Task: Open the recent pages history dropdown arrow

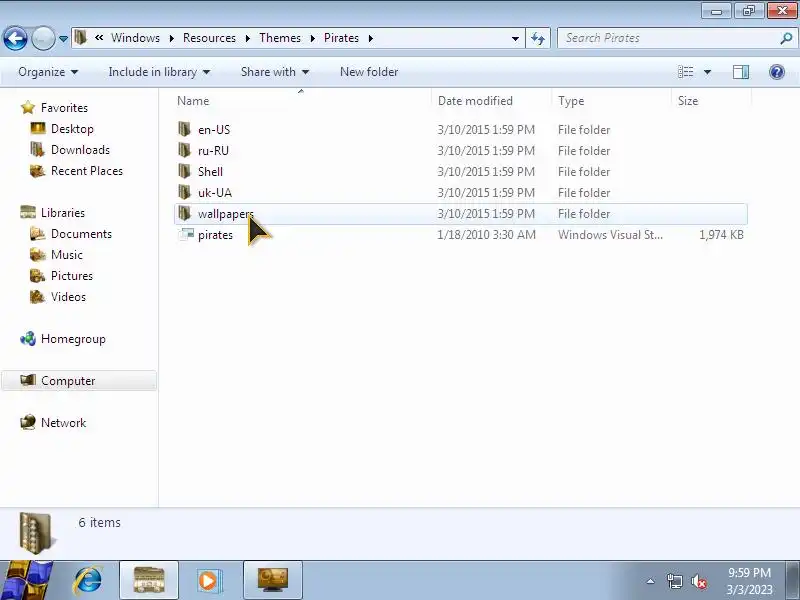Action: pyautogui.click(x=63, y=39)
